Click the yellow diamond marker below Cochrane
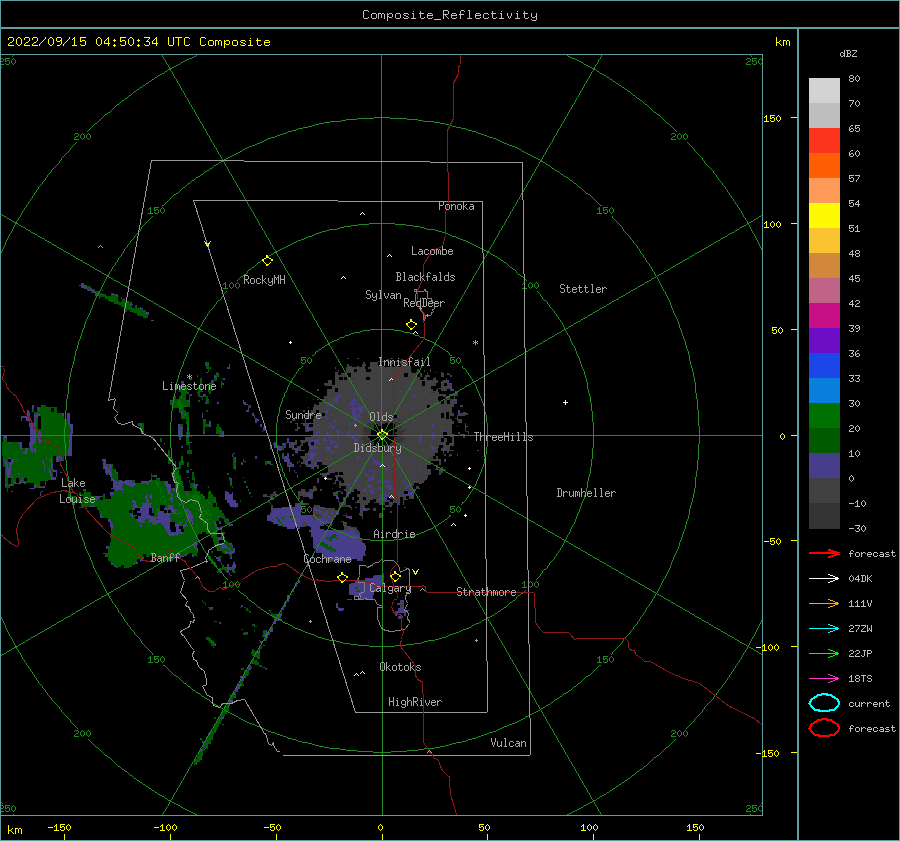Image resolution: width=900 pixels, height=841 pixels. 342,577
